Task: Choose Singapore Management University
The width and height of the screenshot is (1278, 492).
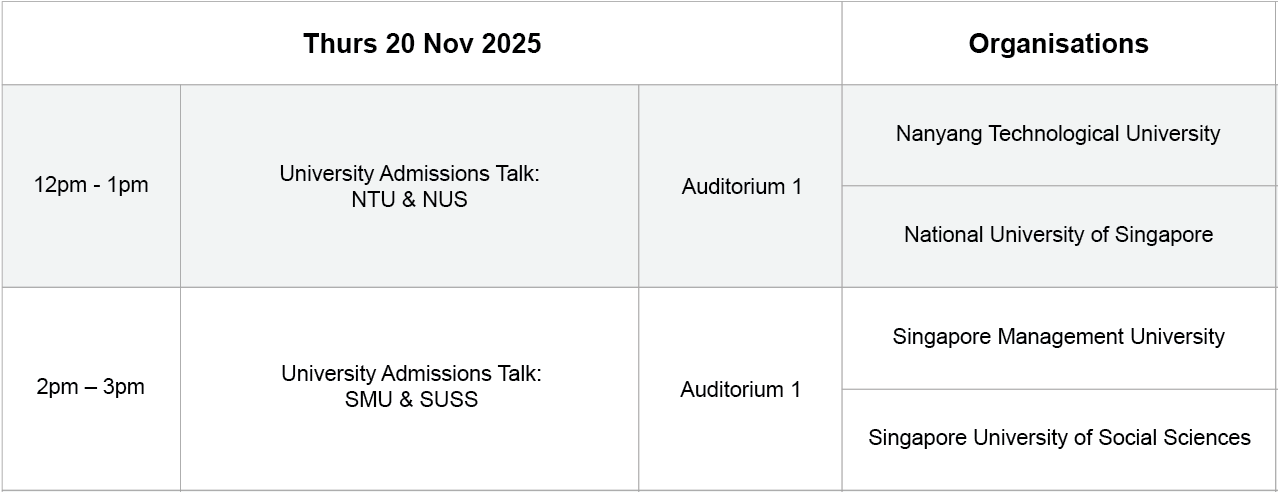Action: point(1058,336)
